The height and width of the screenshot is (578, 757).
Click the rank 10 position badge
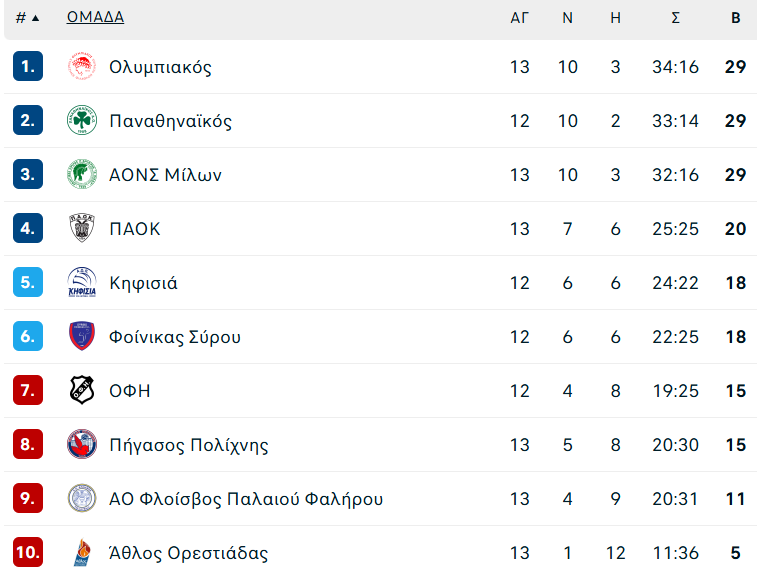pyautogui.click(x=28, y=552)
